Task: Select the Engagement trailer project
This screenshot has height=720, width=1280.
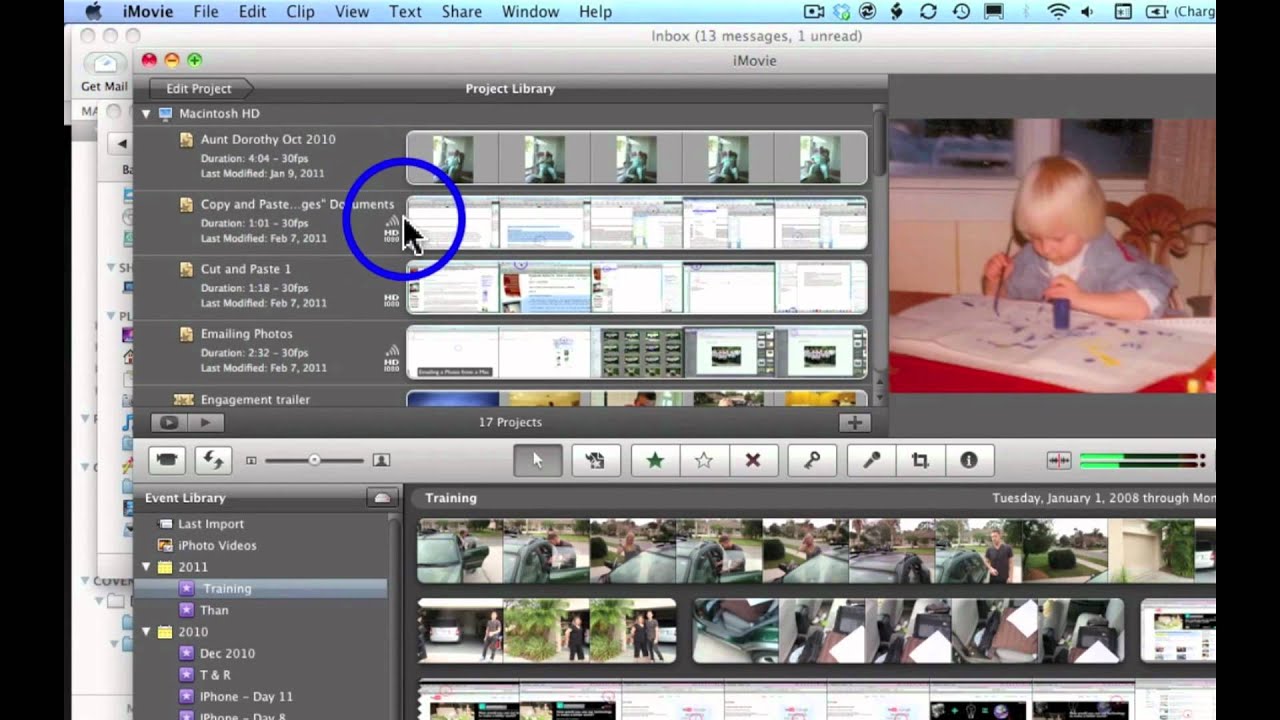Action: tap(255, 400)
